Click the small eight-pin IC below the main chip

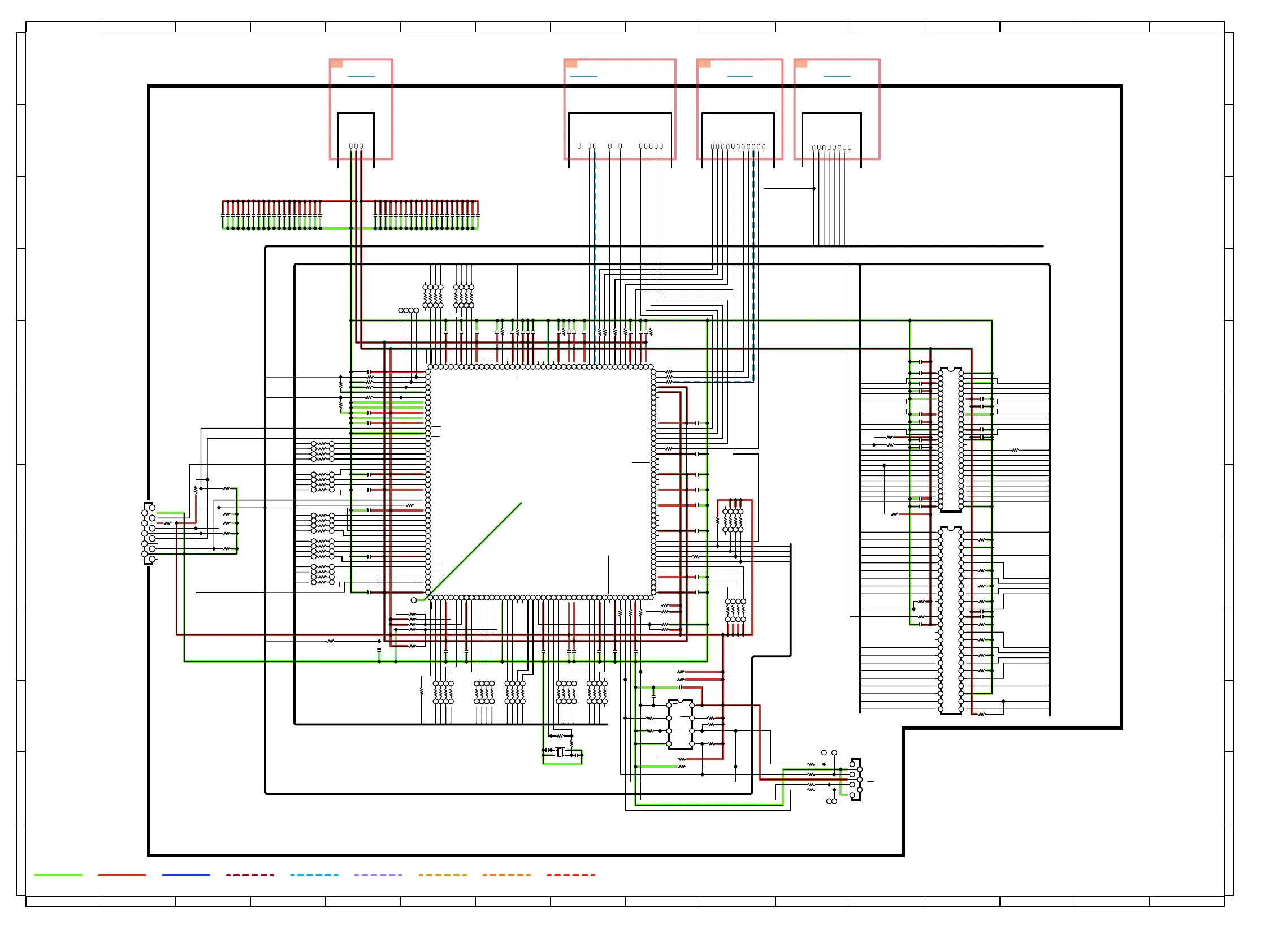(681, 724)
